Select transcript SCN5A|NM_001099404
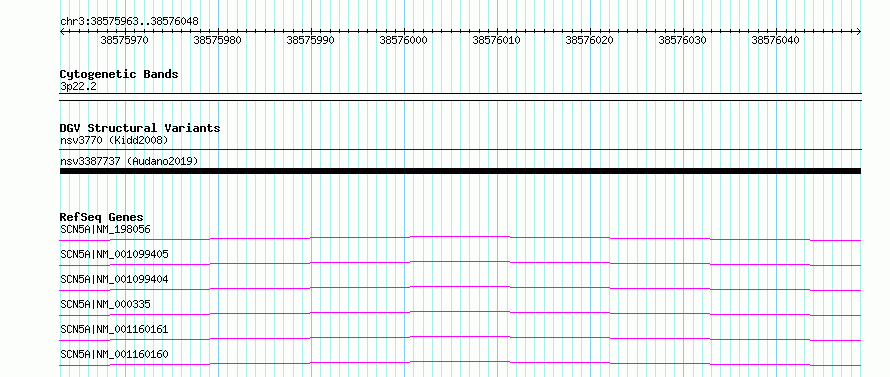Viewport: 890px width, 377px height. tap(114, 279)
